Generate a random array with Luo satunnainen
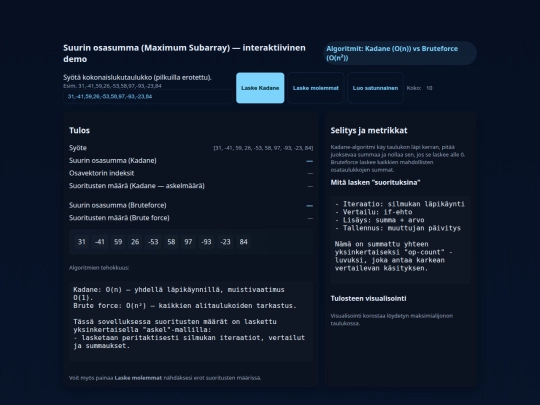Viewport: 540px width, 405px height. (375, 88)
